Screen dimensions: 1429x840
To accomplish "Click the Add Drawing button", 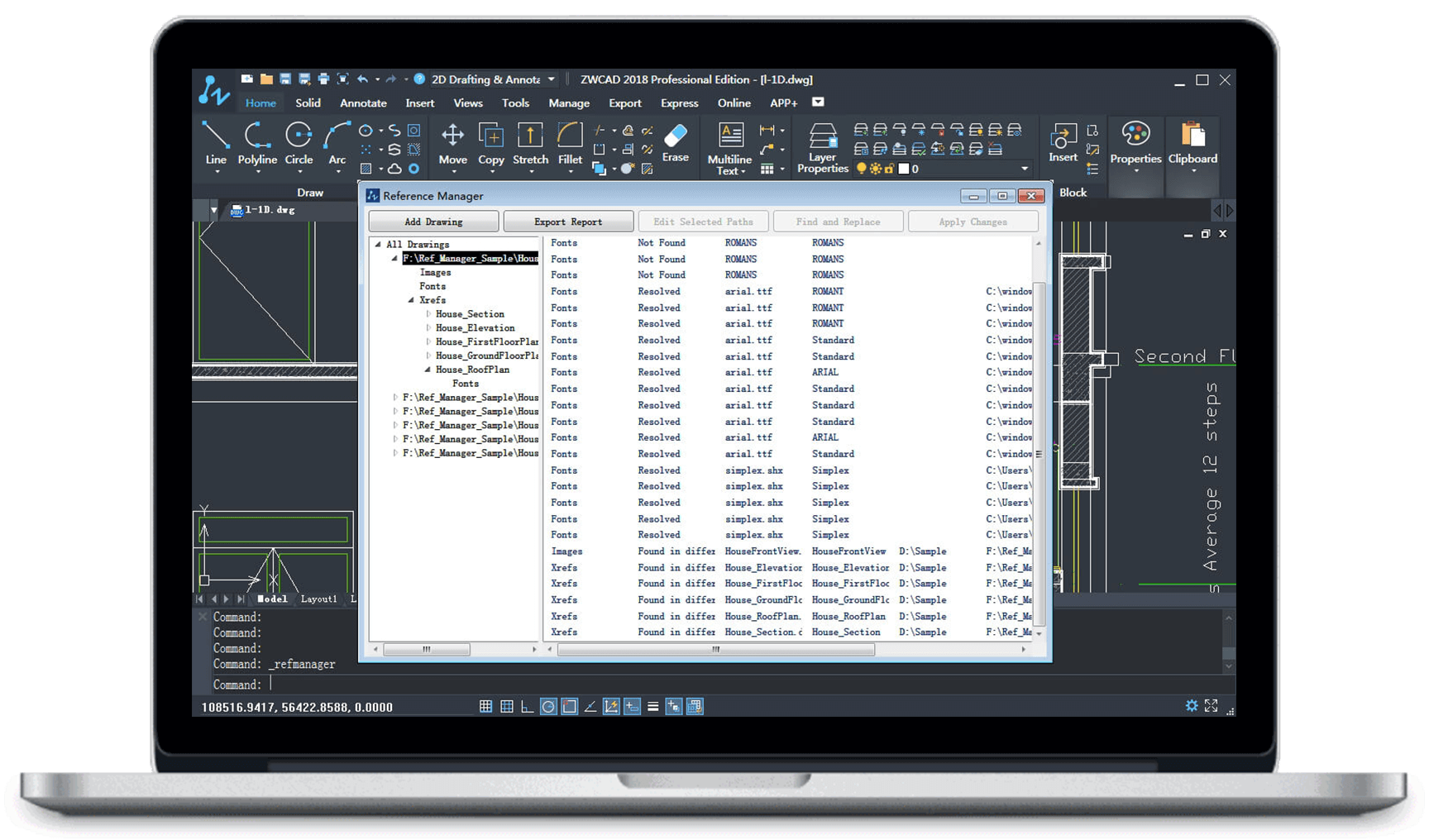I will [433, 222].
